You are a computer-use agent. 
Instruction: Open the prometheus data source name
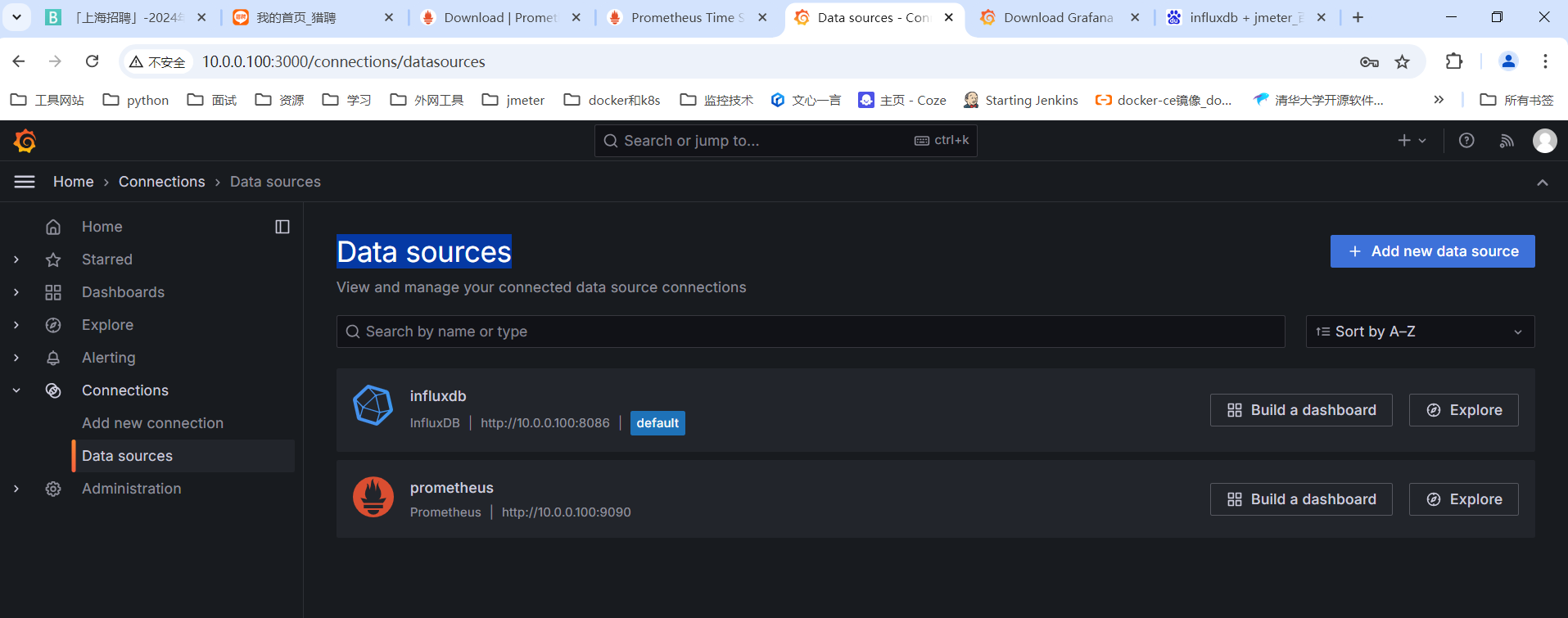[452, 488]
